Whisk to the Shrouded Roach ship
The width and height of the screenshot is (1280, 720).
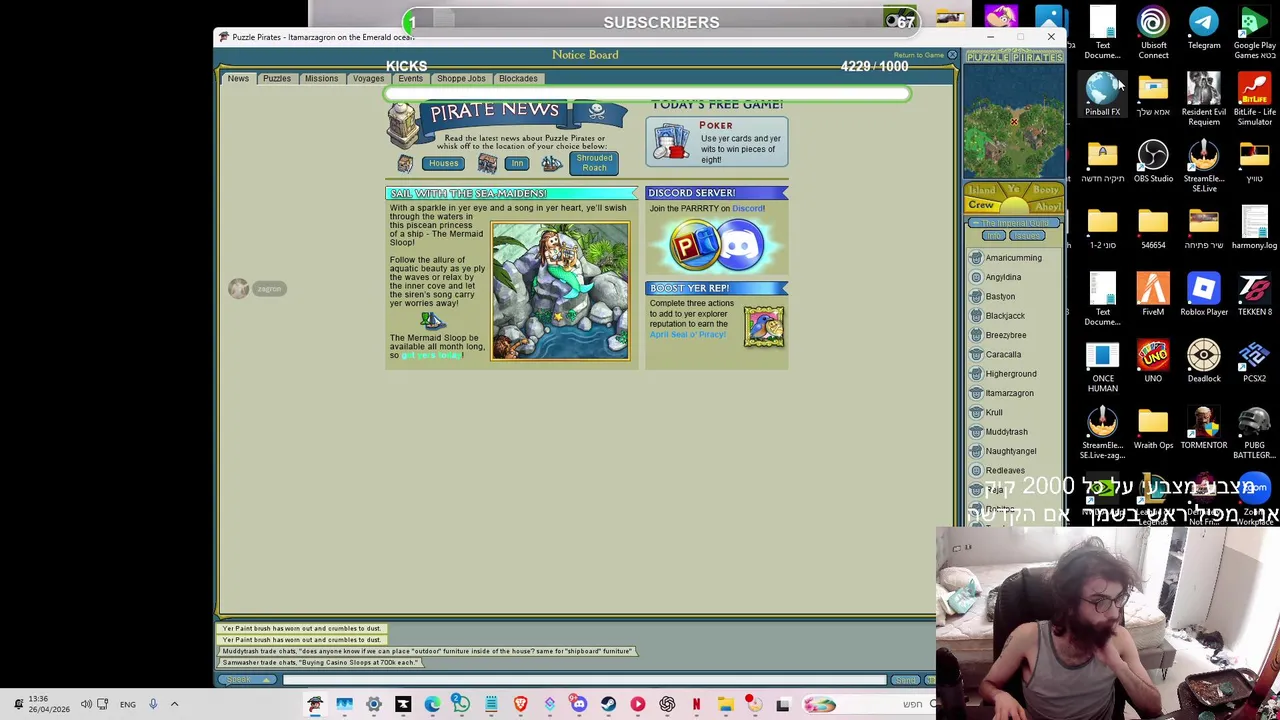594,162
